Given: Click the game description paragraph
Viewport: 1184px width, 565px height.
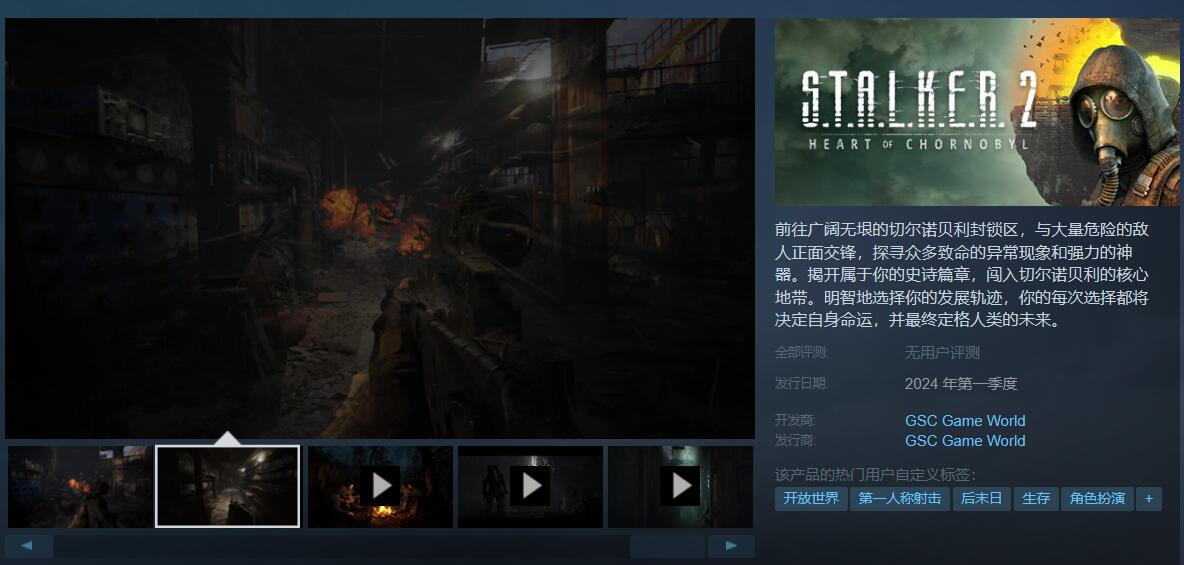Looking at the screenshot, I should coord(962,274).
